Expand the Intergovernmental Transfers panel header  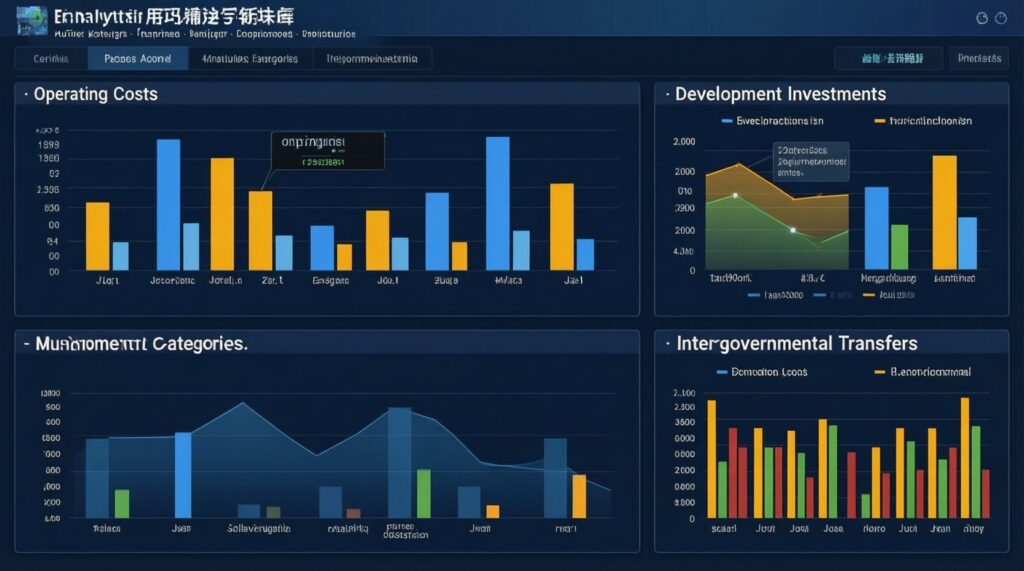[x=666, y=344]
